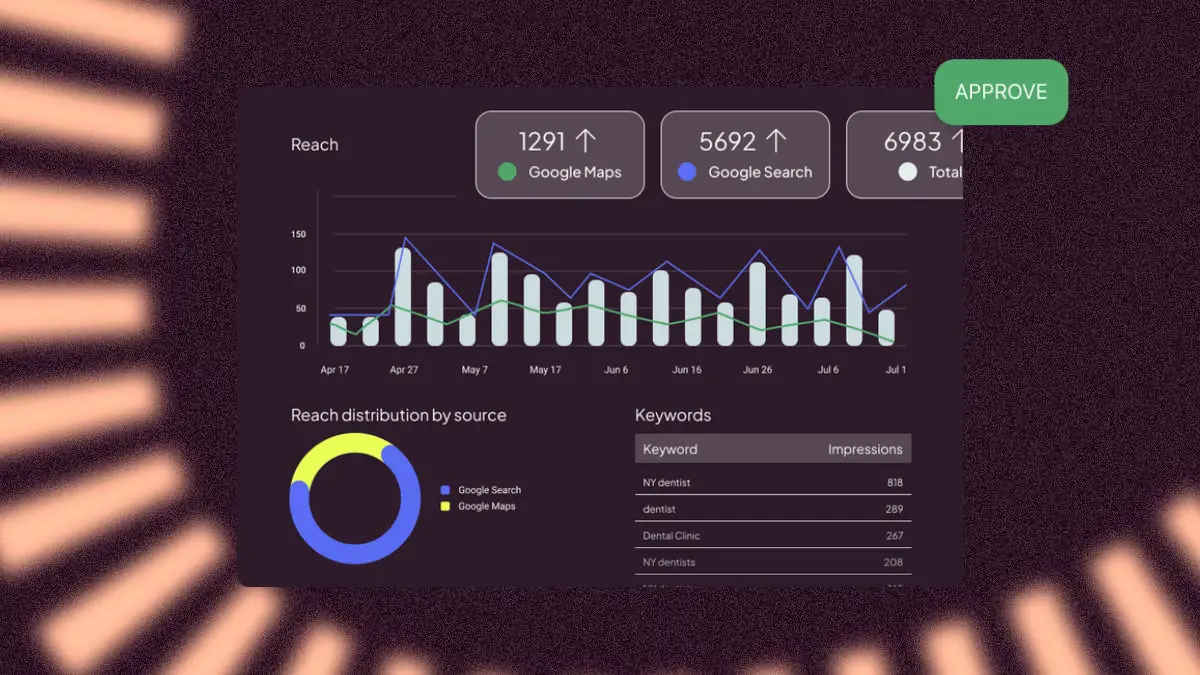Image resolution: width=1200 pixels, height=675 pixels.
Task: Click the up arrow beside 5692
Action: click(x=776, y=141)
